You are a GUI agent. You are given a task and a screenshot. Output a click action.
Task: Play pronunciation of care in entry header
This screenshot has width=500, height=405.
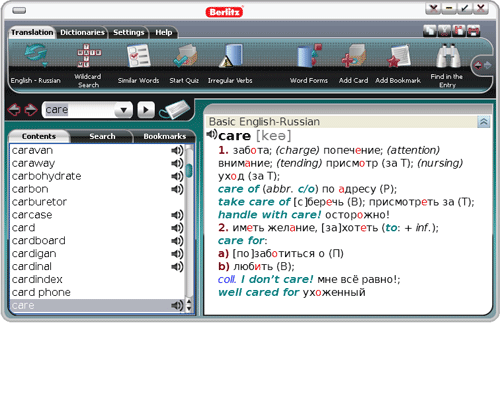(212, 134)
